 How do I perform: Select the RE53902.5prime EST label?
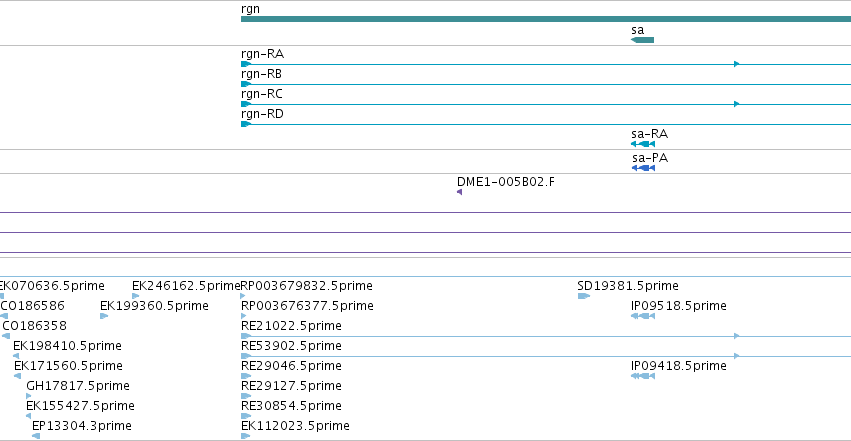291,346
